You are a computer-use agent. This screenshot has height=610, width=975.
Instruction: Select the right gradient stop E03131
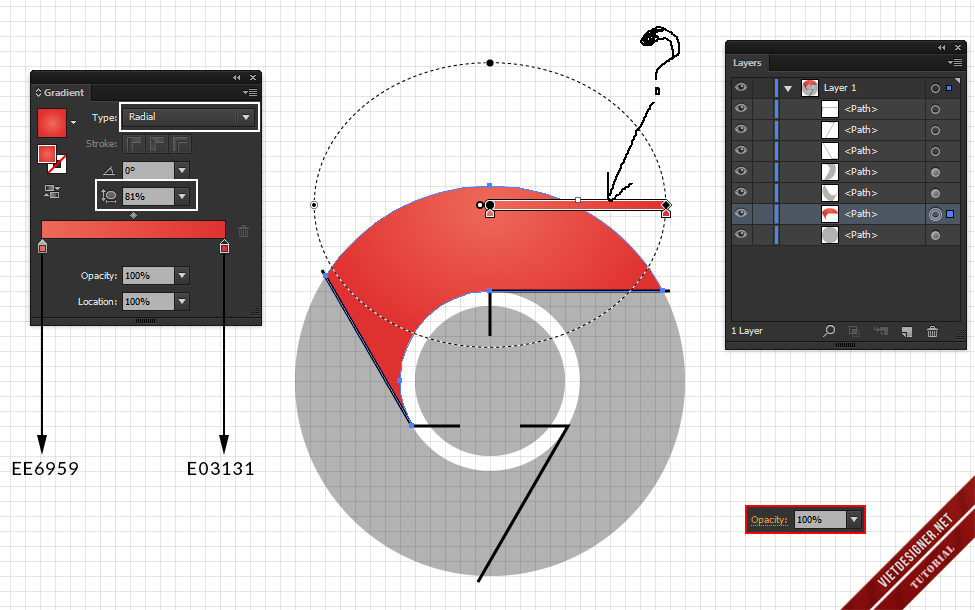[x=224, y=246]
